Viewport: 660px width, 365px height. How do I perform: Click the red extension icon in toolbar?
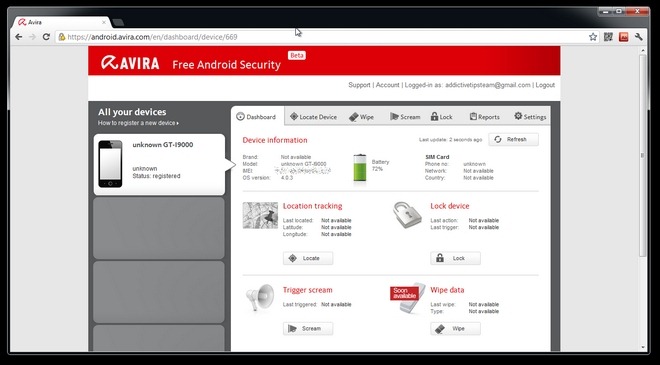[623, 37]
